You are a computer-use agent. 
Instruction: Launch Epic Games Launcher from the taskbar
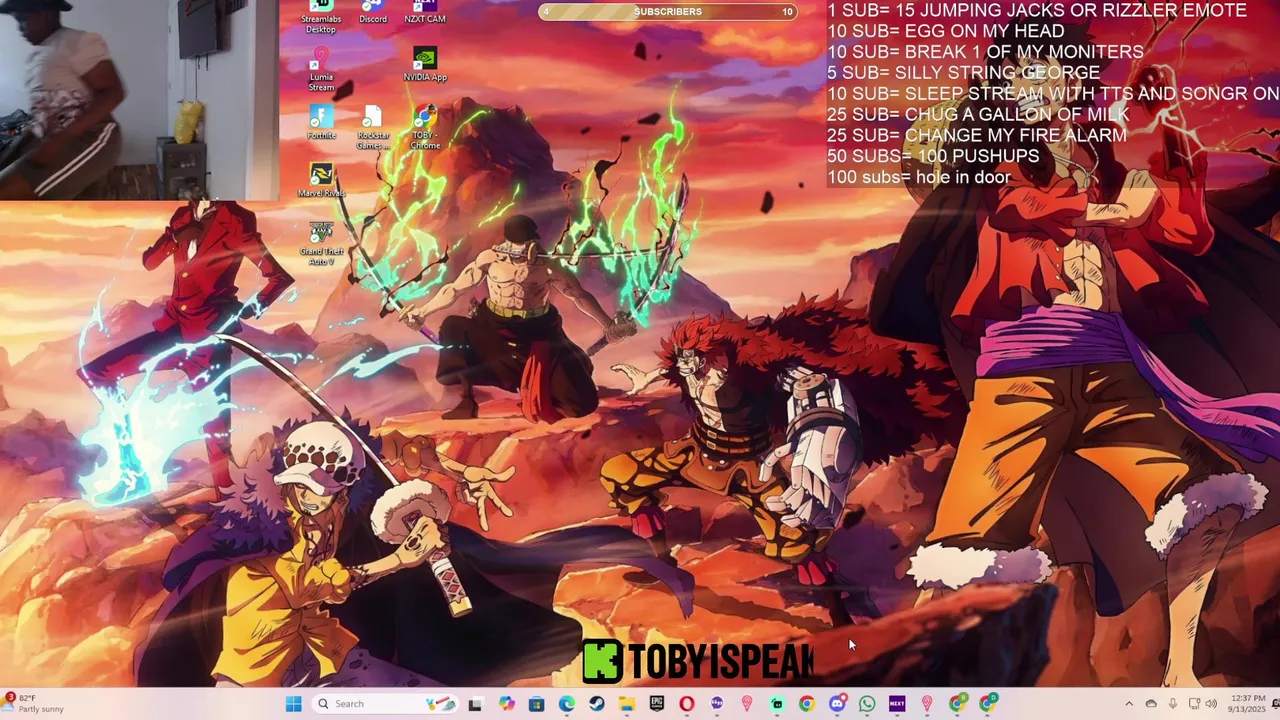click(x=657, y=704)
